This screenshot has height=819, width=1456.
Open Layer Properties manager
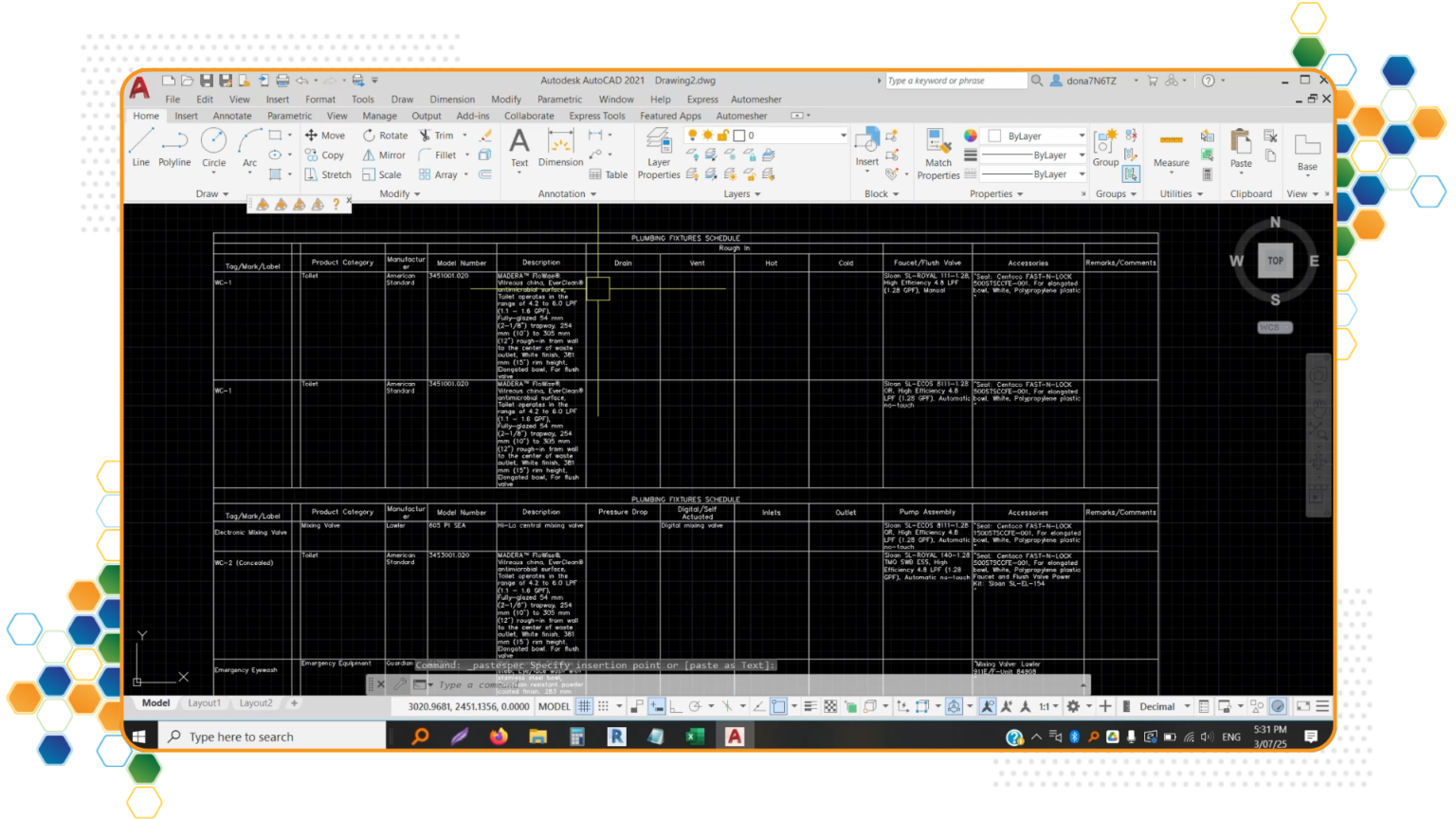(x=659, y=154)
